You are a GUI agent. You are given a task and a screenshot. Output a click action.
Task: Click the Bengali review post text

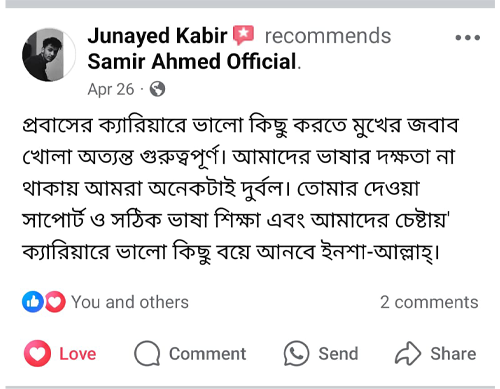click(x=240, y=189)
